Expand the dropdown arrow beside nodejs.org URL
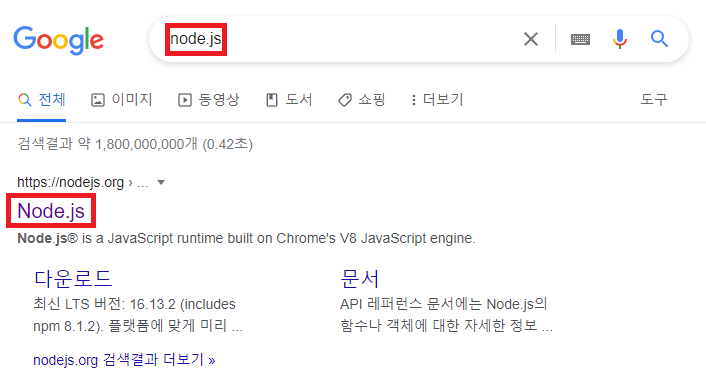The image size is (706, 392). (x=161, y=182)
